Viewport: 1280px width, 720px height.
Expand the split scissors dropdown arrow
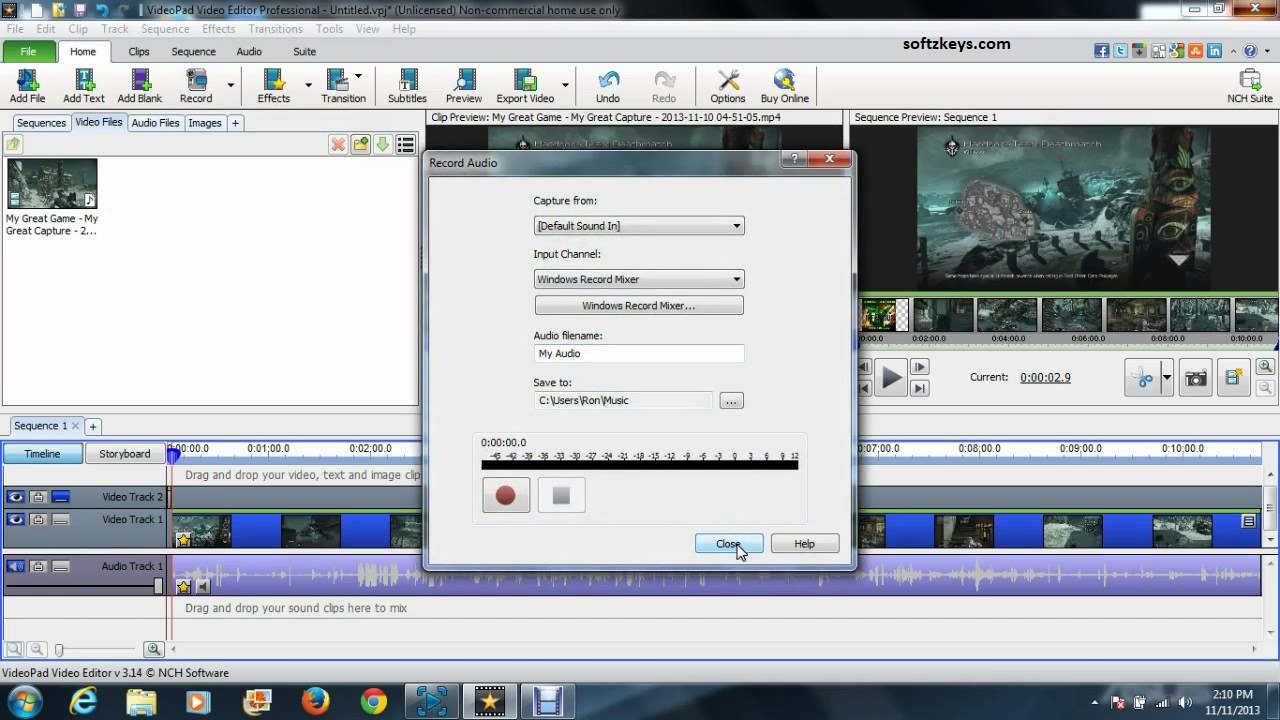[1166, 378]
